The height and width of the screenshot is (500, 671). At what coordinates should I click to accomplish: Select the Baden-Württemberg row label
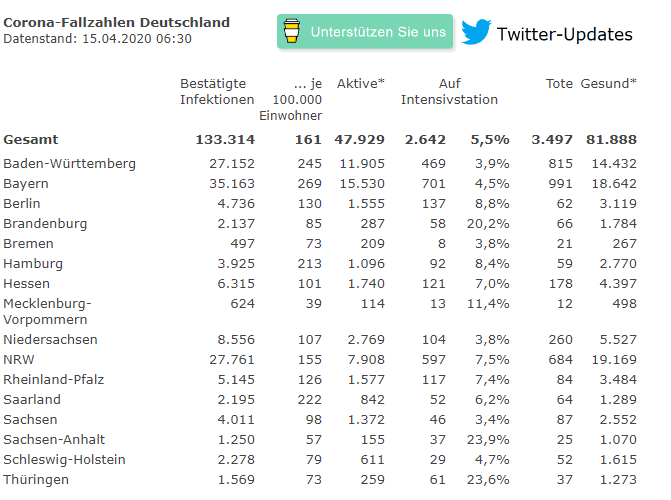click(x=69, y=164)
